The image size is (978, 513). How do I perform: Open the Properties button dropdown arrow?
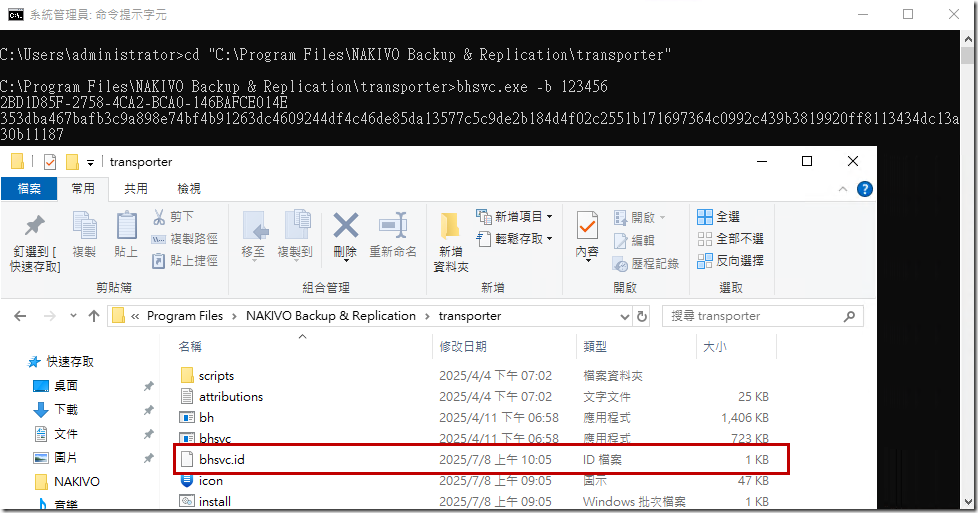pos(587,261)
